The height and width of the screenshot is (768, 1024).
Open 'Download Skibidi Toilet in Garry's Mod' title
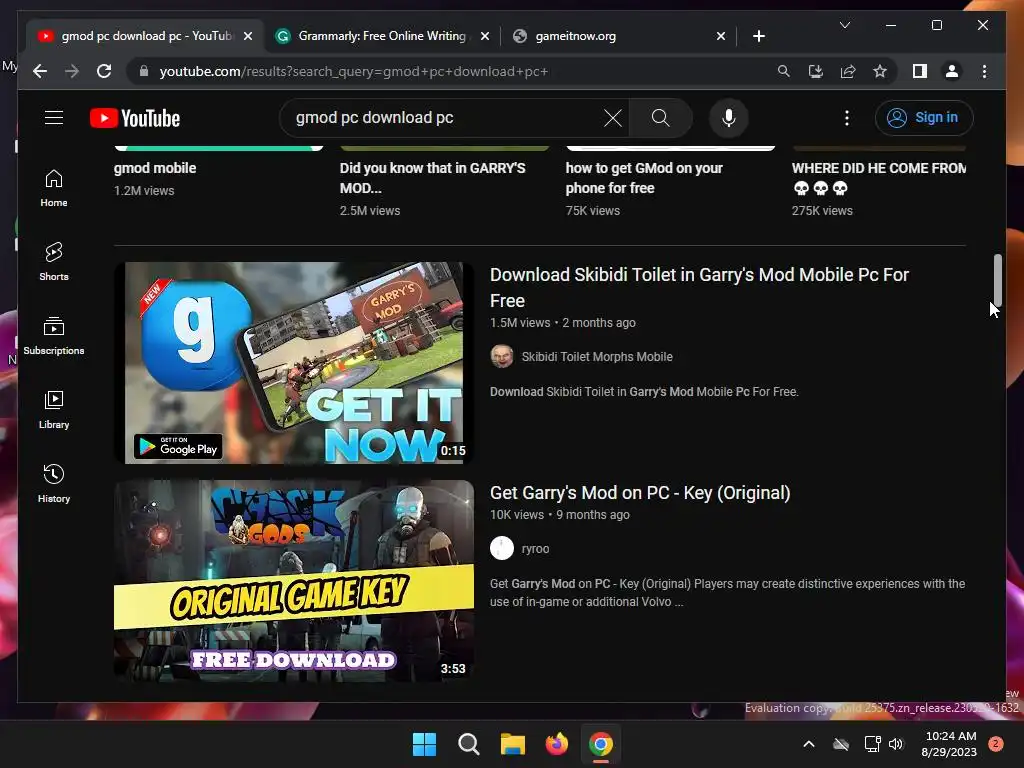click(699, 287)
